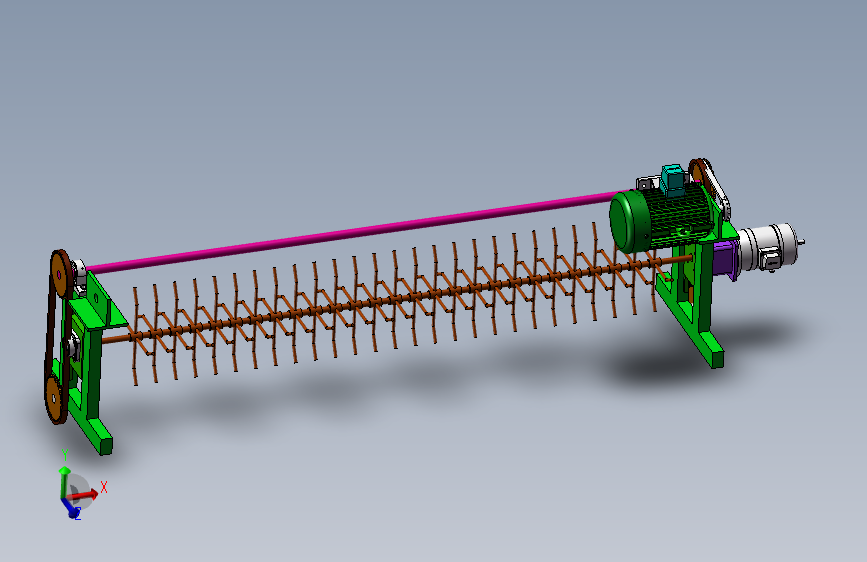Select the gray gear reducer on the right end
The height and width of the screenshot is (562, 867).
click(770, 247)
